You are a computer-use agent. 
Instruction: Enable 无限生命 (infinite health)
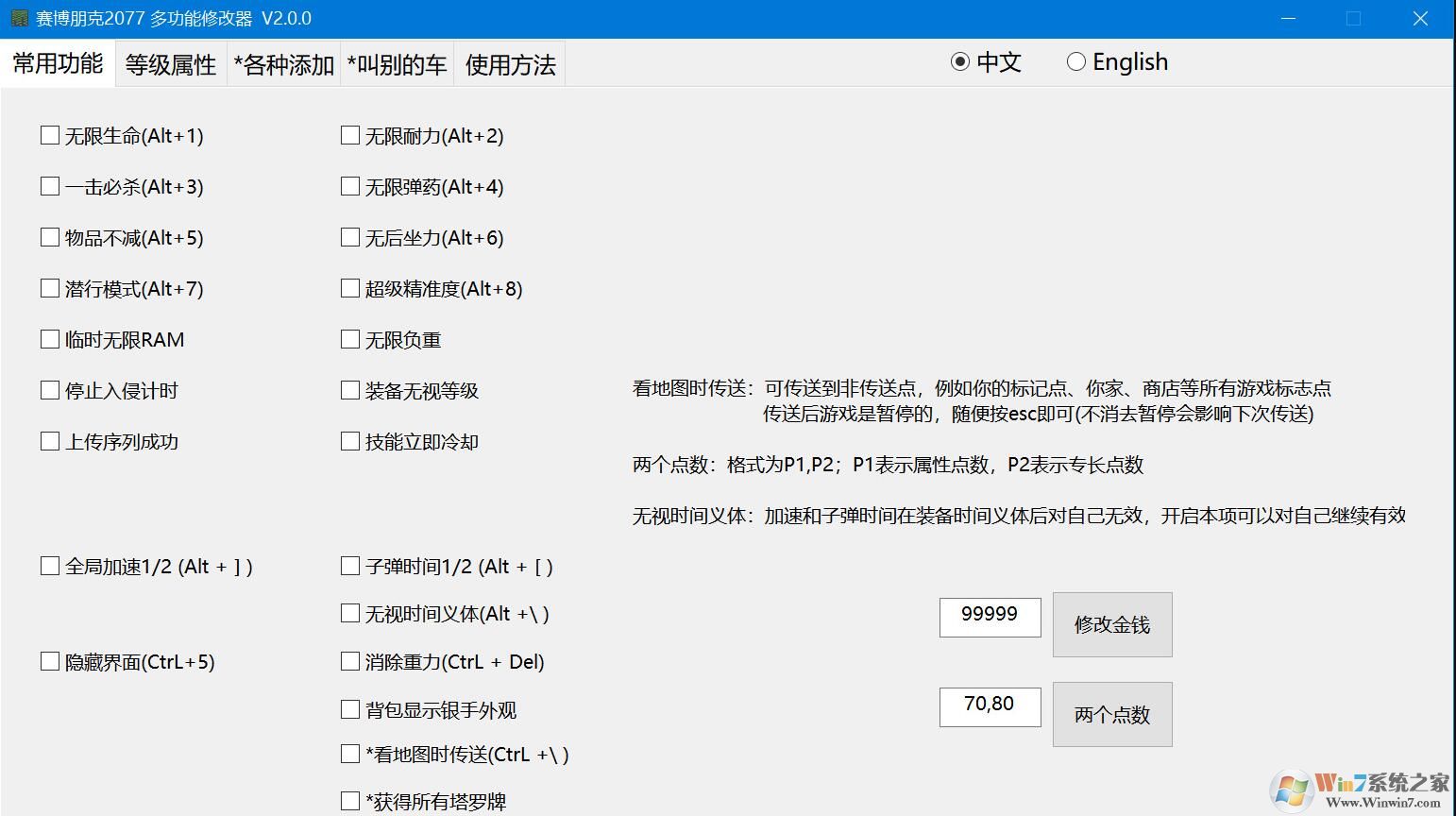(50, 135)
